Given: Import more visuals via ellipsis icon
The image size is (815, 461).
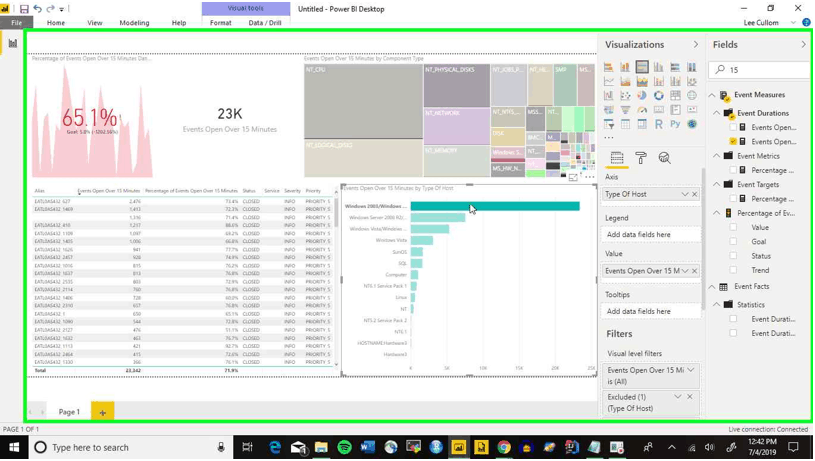Looking at the screenshot, I should [x=609, y=138].
